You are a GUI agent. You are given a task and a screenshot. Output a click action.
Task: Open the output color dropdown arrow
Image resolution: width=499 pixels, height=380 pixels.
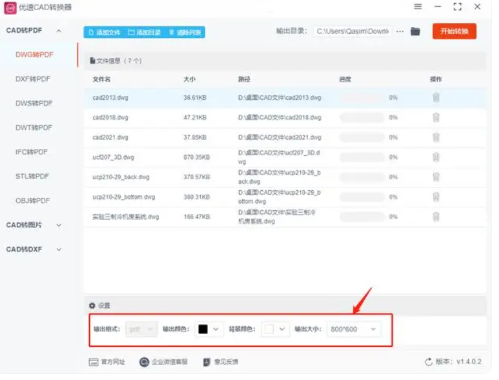click(216, 329)
